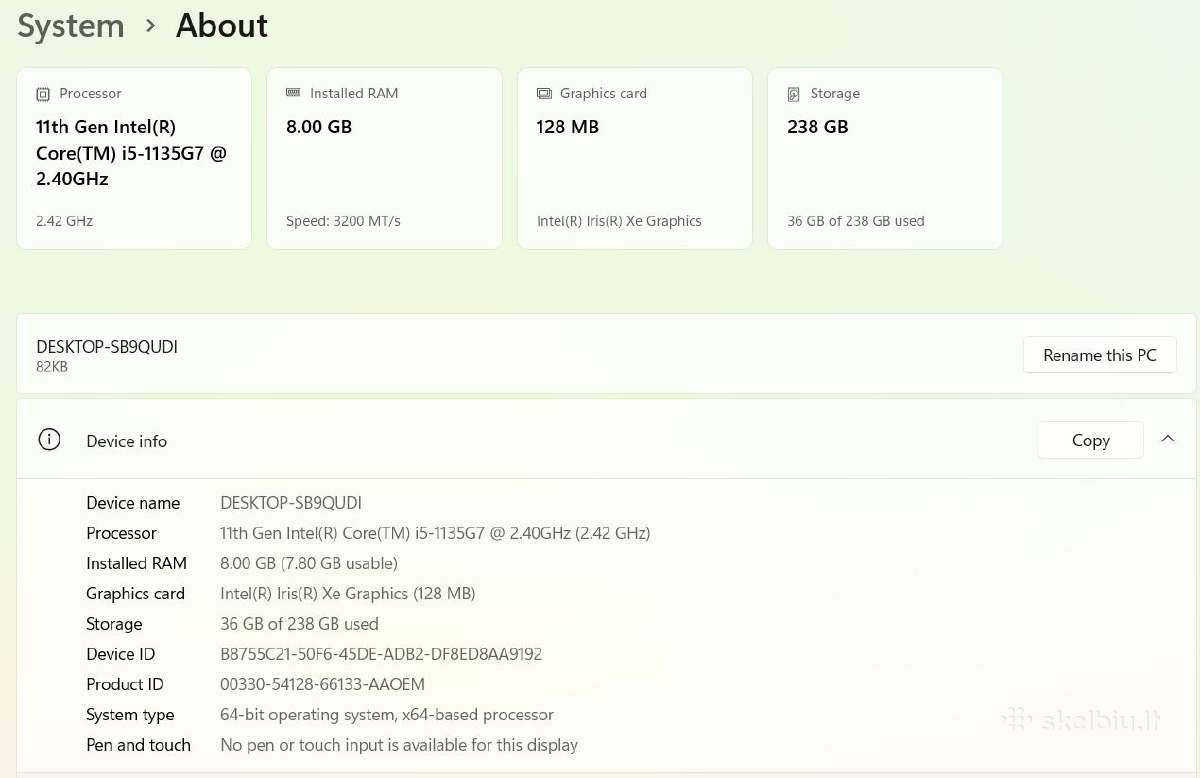Screen dimensions: 1200x778
Task: Click the Product ID row label
Action: point(124,684)
